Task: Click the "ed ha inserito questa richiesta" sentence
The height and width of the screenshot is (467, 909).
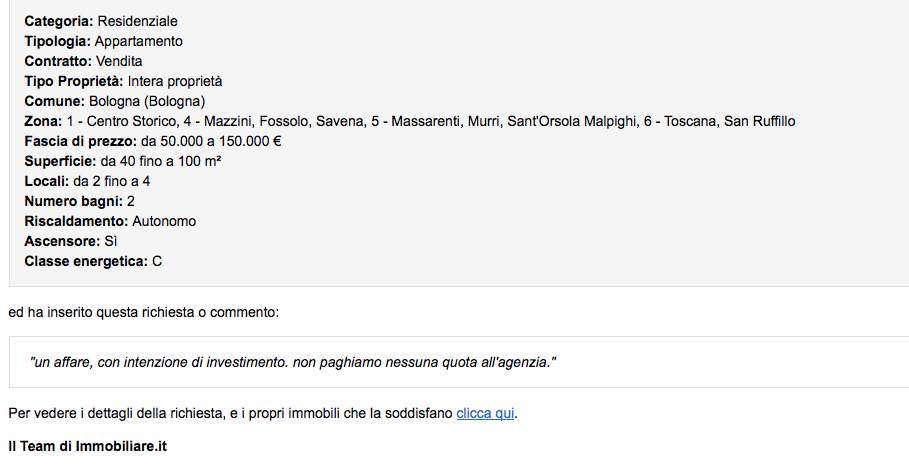Action: coord(143,312)
